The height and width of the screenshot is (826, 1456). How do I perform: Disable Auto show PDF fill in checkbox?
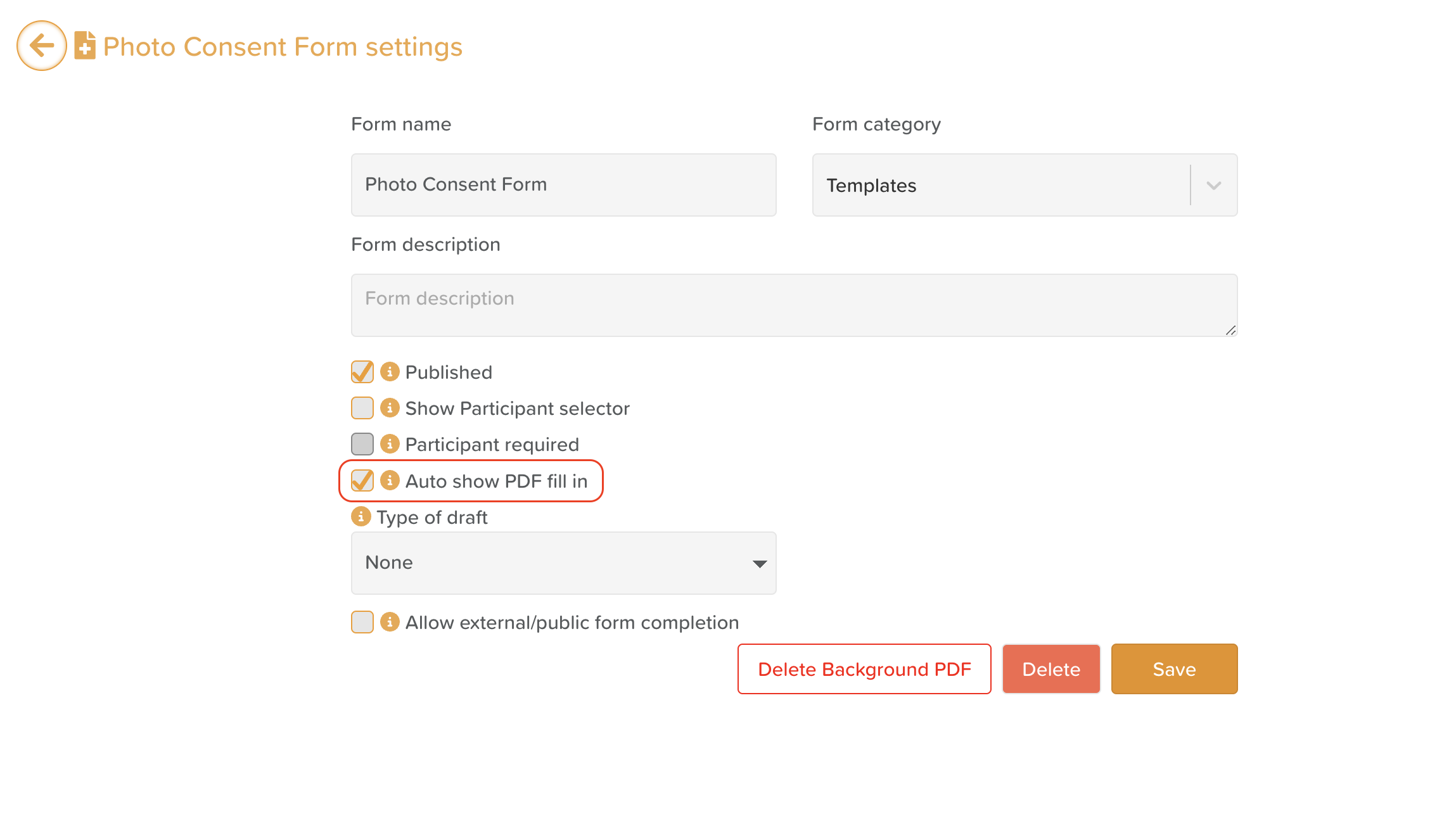click(x=362, y=481)
